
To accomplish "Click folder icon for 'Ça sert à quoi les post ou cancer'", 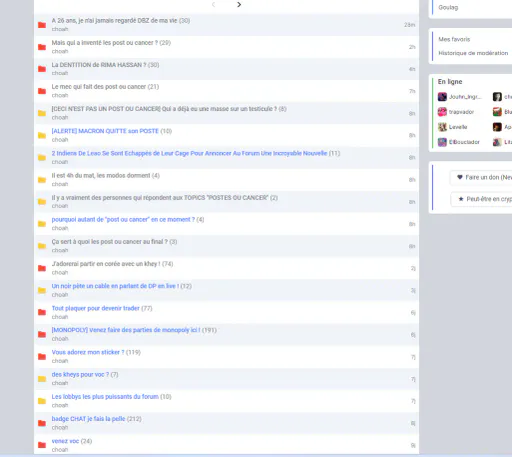I will (x=42, y=246).
